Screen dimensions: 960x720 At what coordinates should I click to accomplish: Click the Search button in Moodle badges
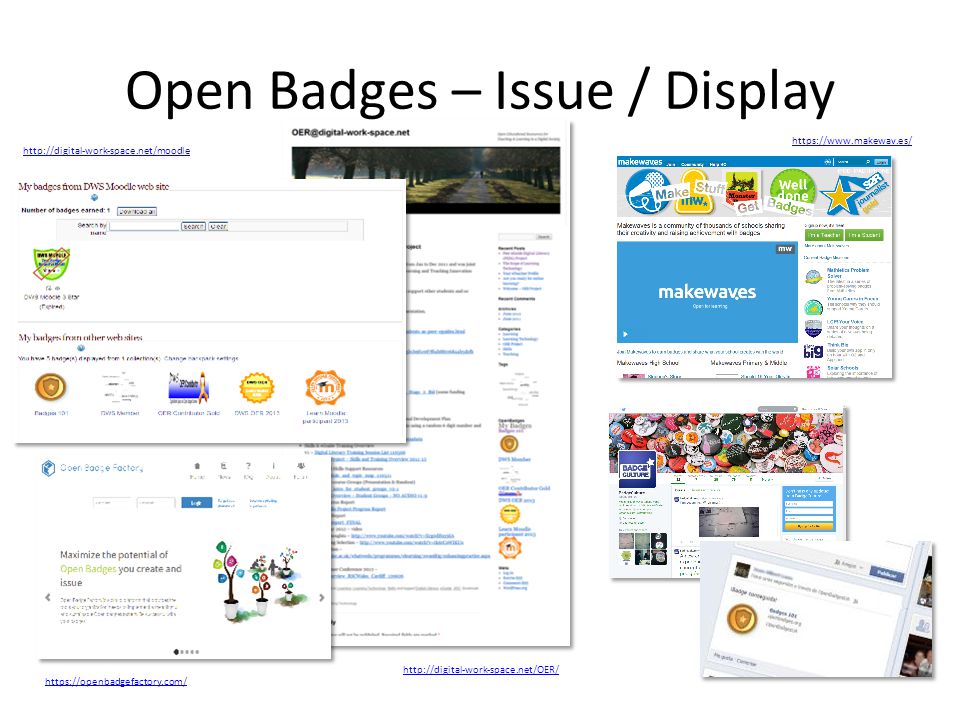(x=193, y=227)
